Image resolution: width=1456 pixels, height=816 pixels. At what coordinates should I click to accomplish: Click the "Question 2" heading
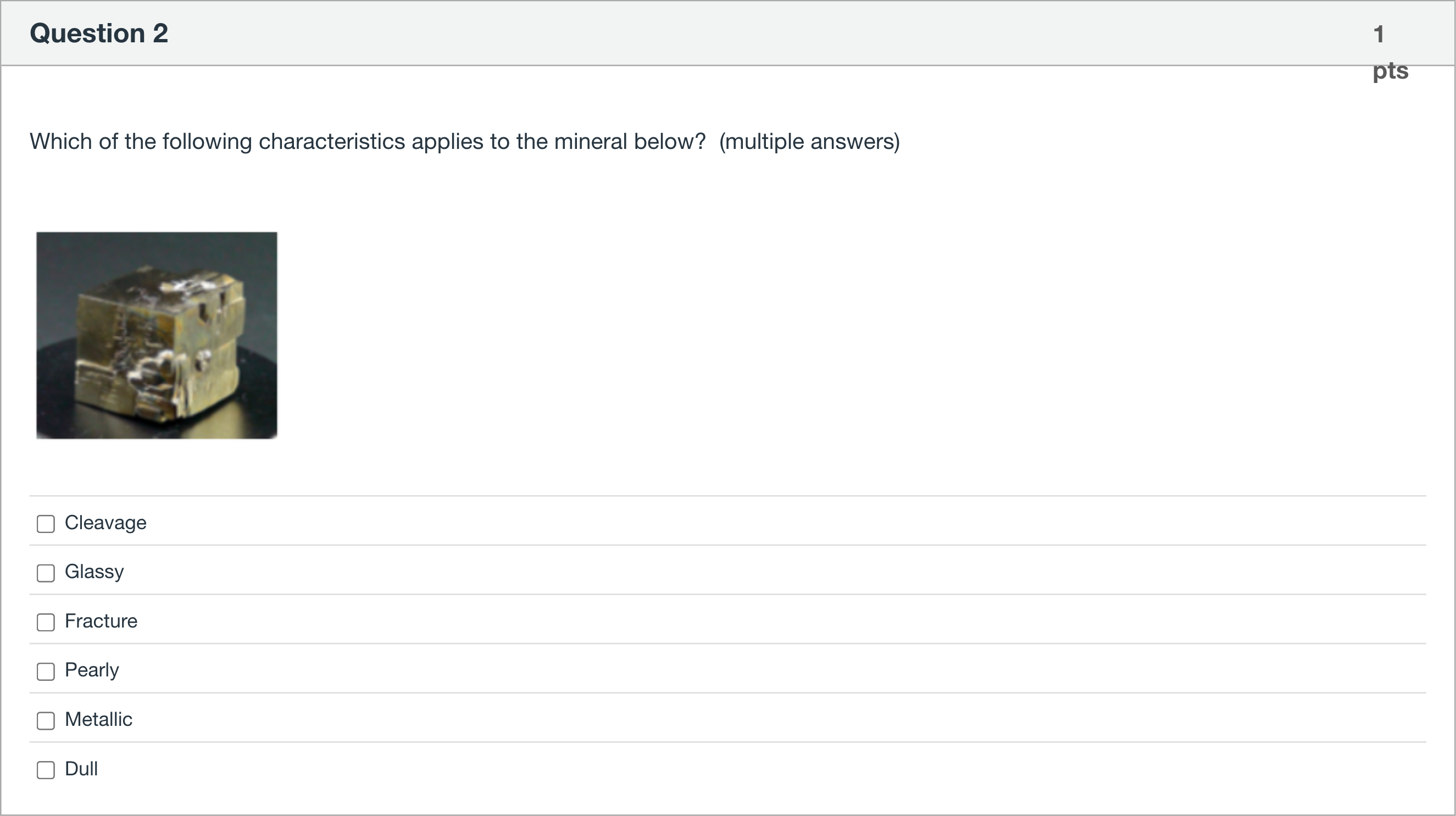click(x=99, y=34)
